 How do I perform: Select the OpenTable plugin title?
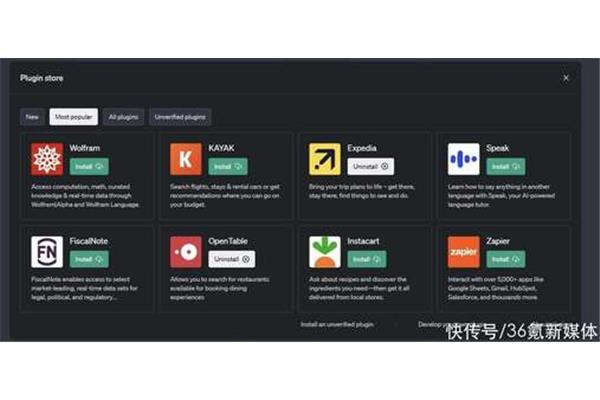click(228, 241)
